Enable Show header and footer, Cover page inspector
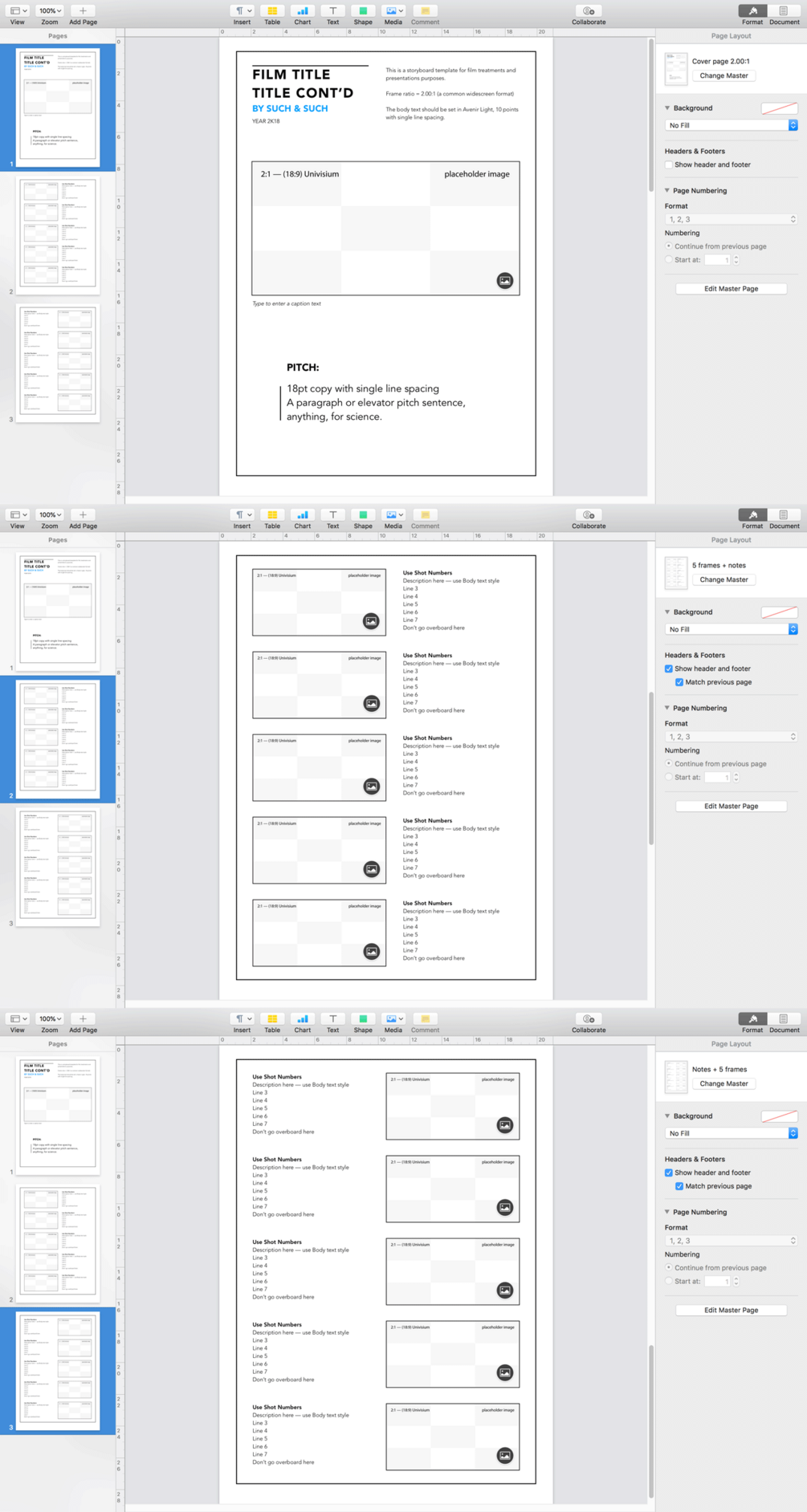 [668, 165]
